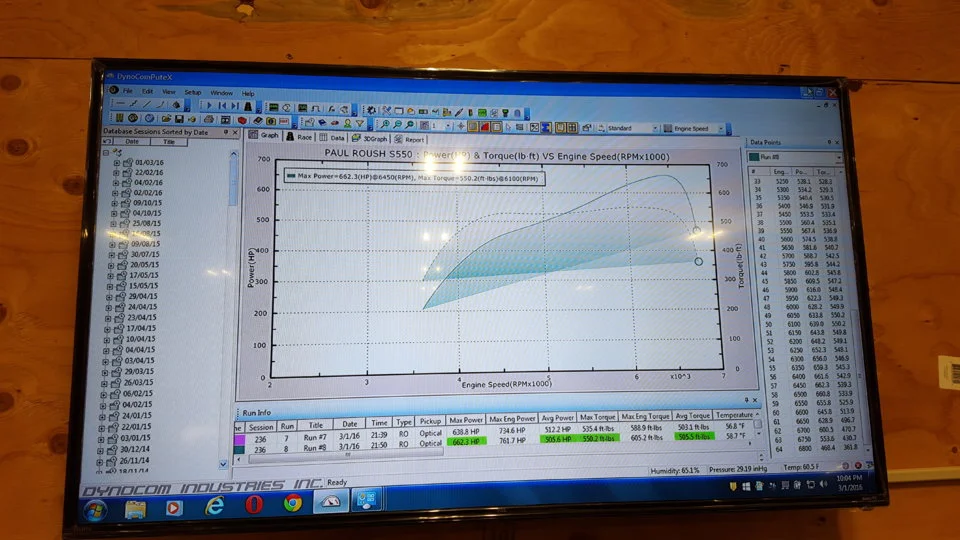Expand the 20/05/15 session node
Viewport: 960px width, 540px height.
[111, 265]
